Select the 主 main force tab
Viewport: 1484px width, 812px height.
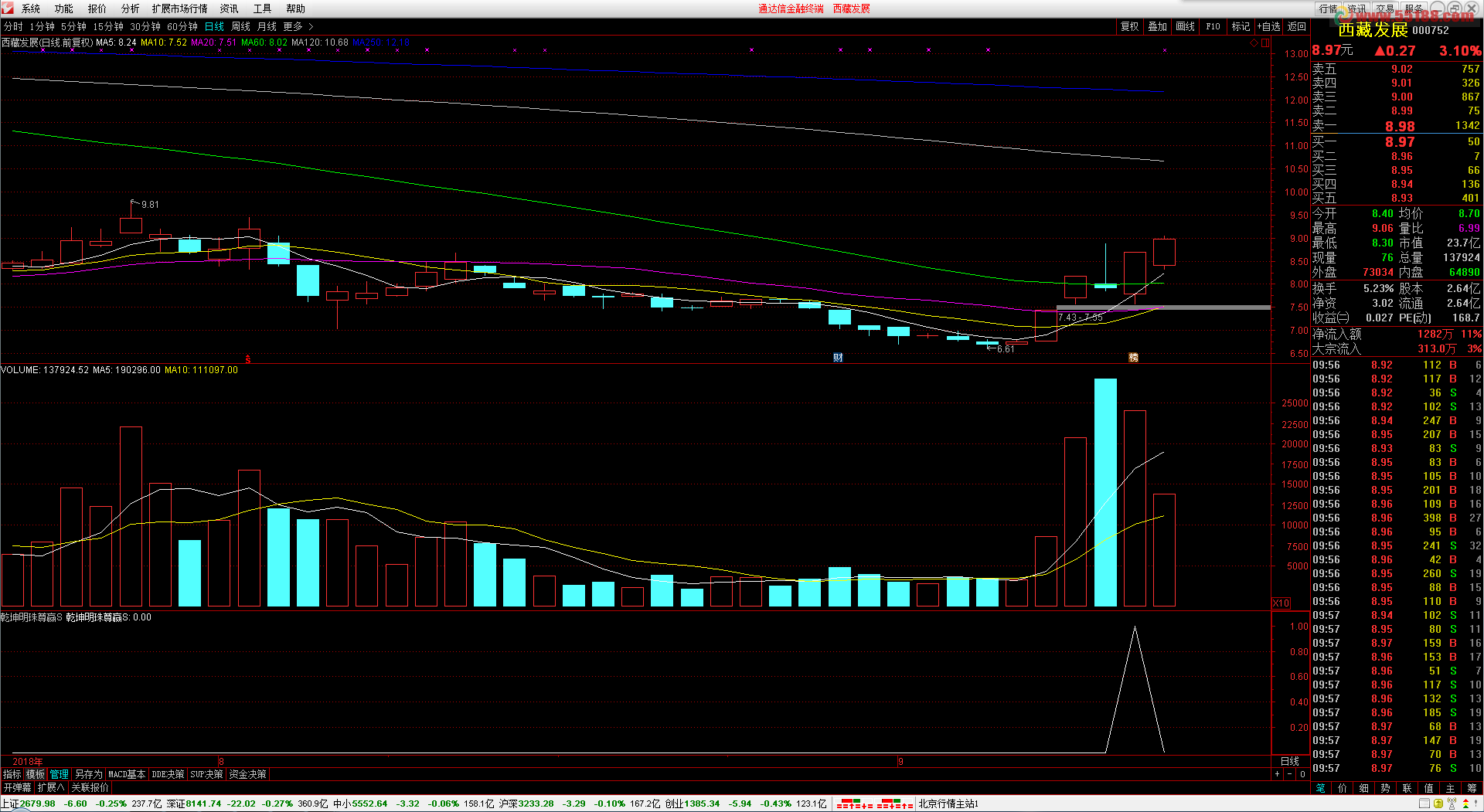1450,788
